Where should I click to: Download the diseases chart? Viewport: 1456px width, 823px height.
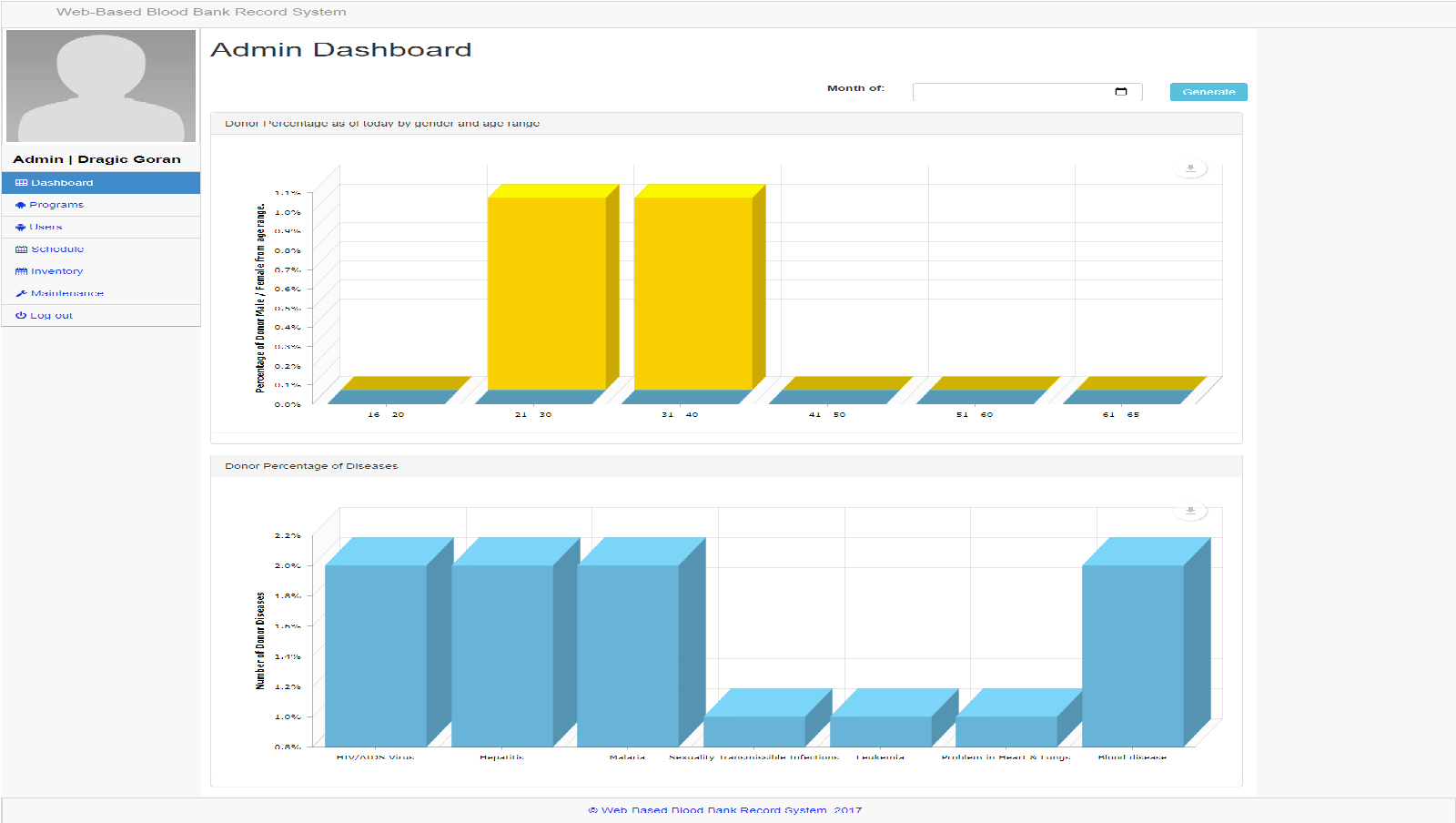coord(1190,511)
